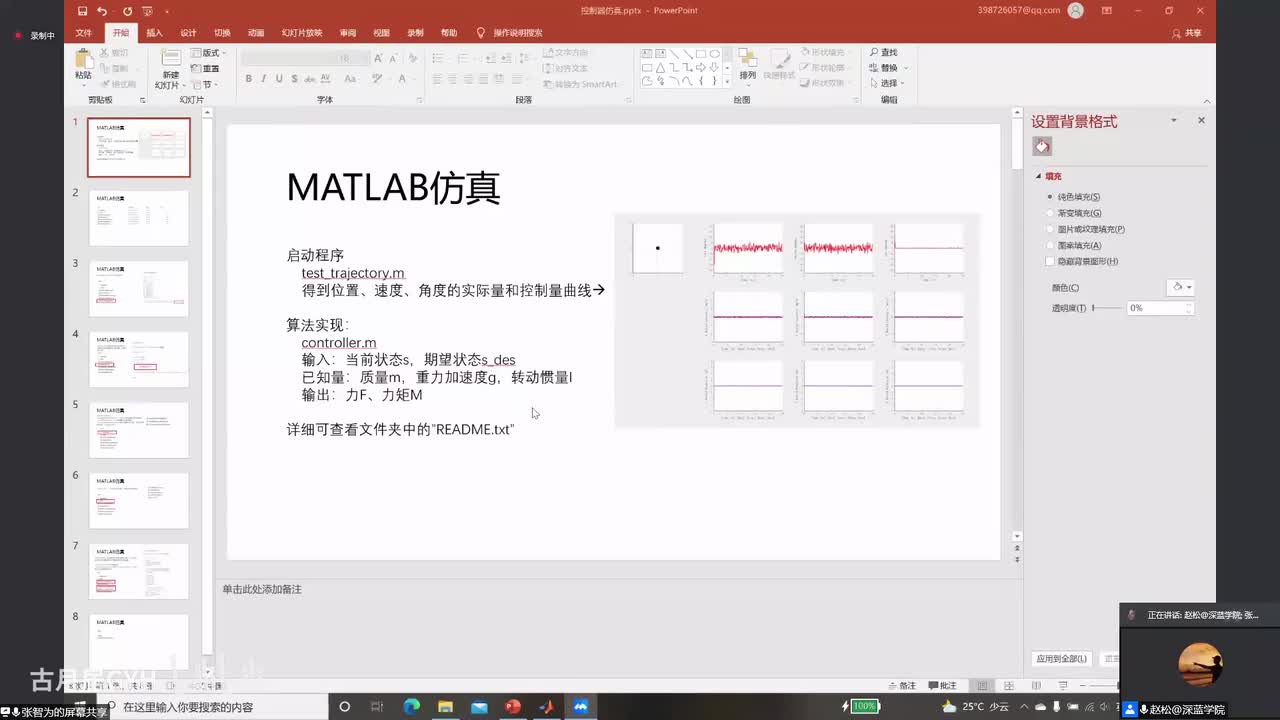Select Gradient fill (渐变填充) radio option
Image resolution: width=1280 pixels, height=720 pixels.
[1074, 213]
